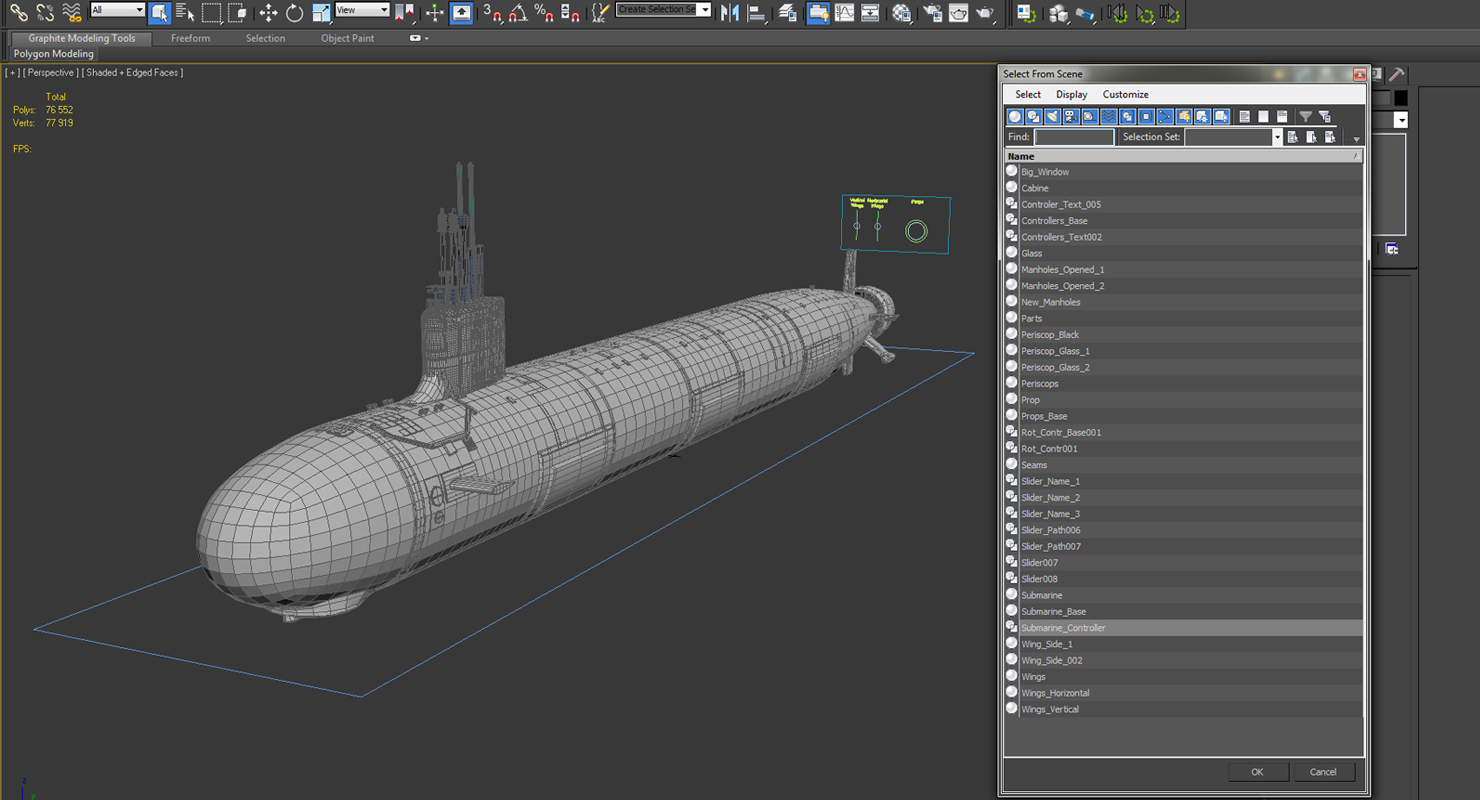This screenshot has height=800, width=1480.
Task: Click the Bind to Space Warp icon
Action: click(72, 13)
